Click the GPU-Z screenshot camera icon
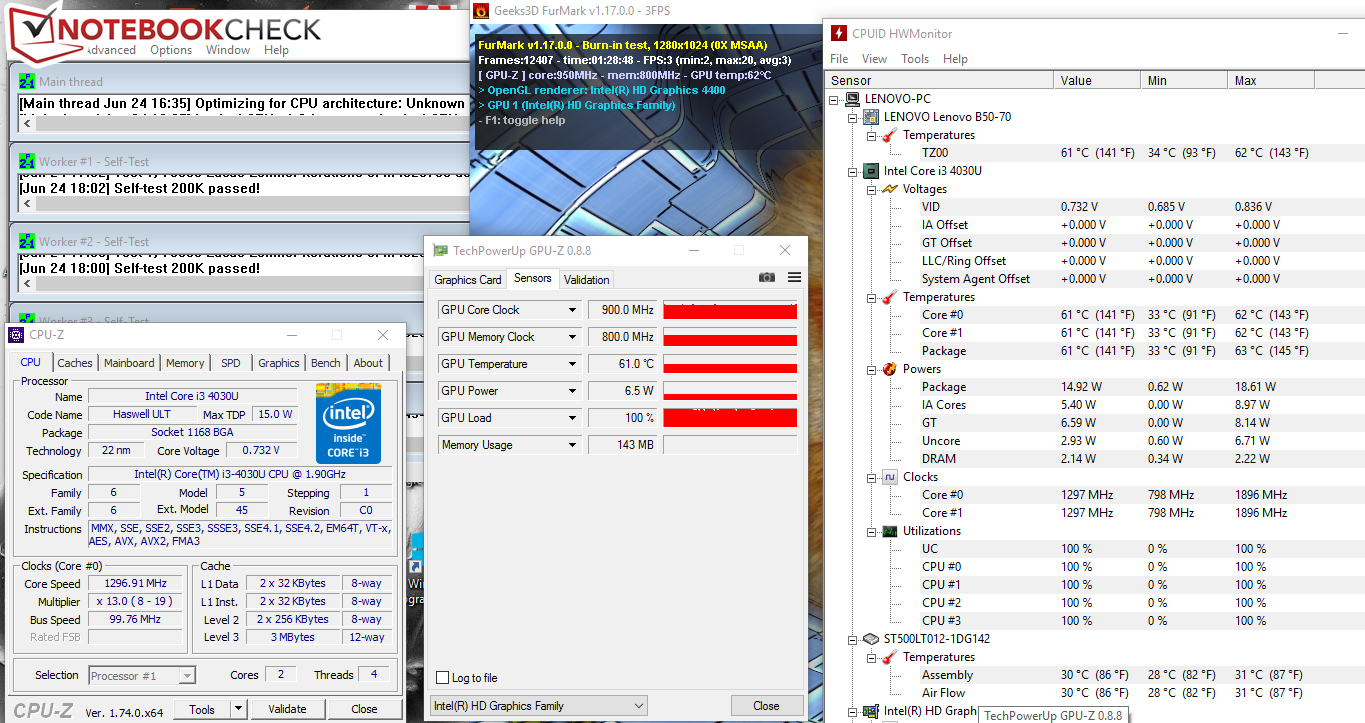Viewport: 1365px width, 723px height. [x=767, y=278]
